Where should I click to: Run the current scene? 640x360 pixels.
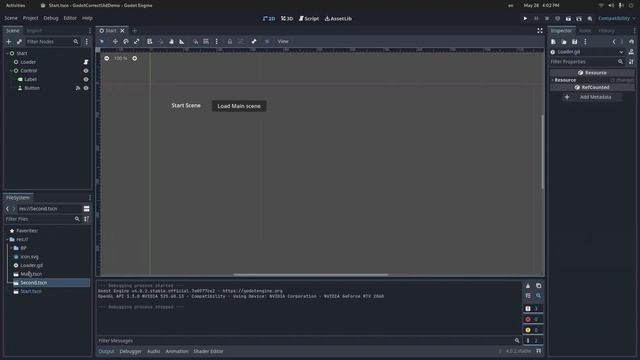(568, 18)
